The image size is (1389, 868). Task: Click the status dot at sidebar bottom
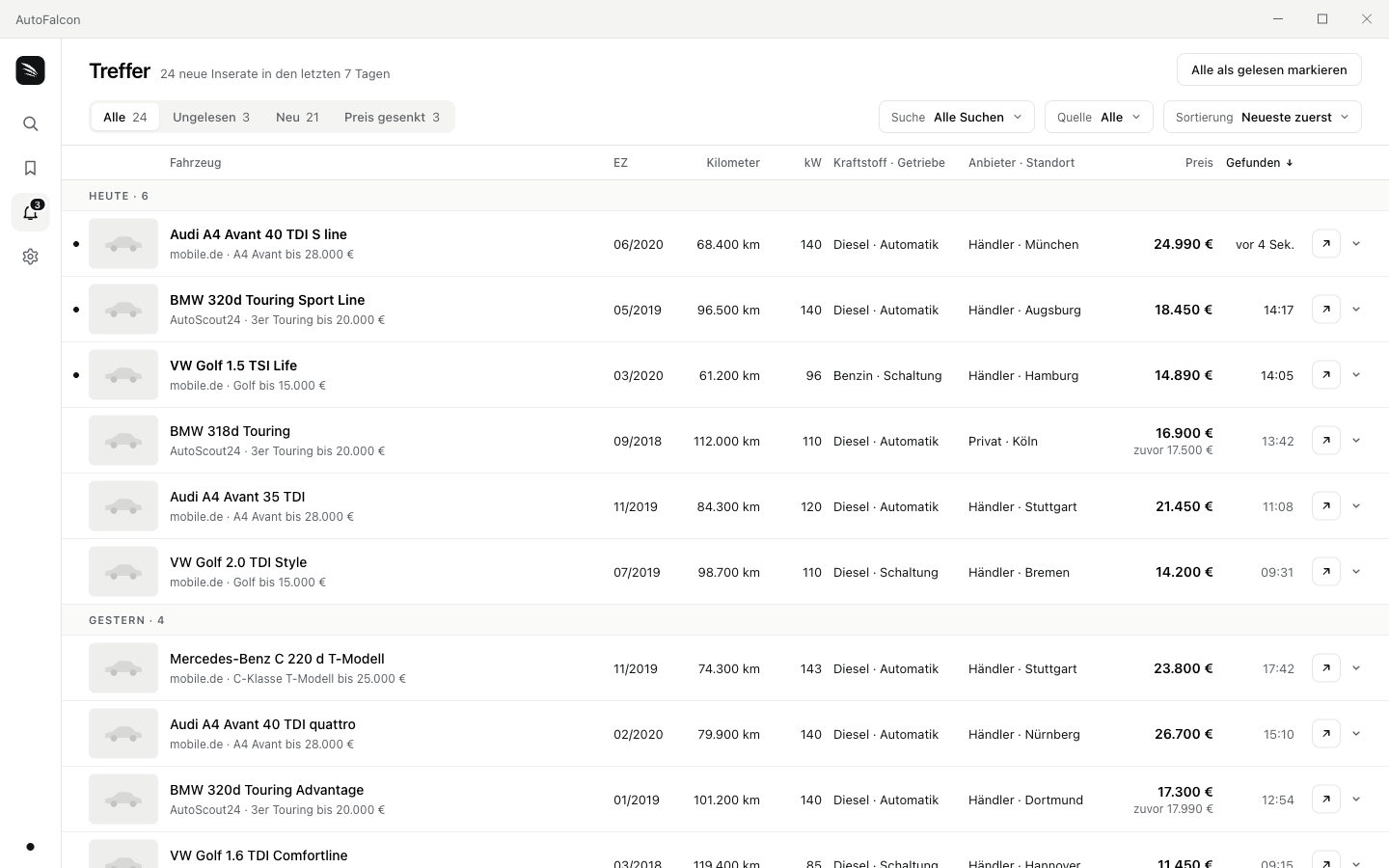point(30,847)
